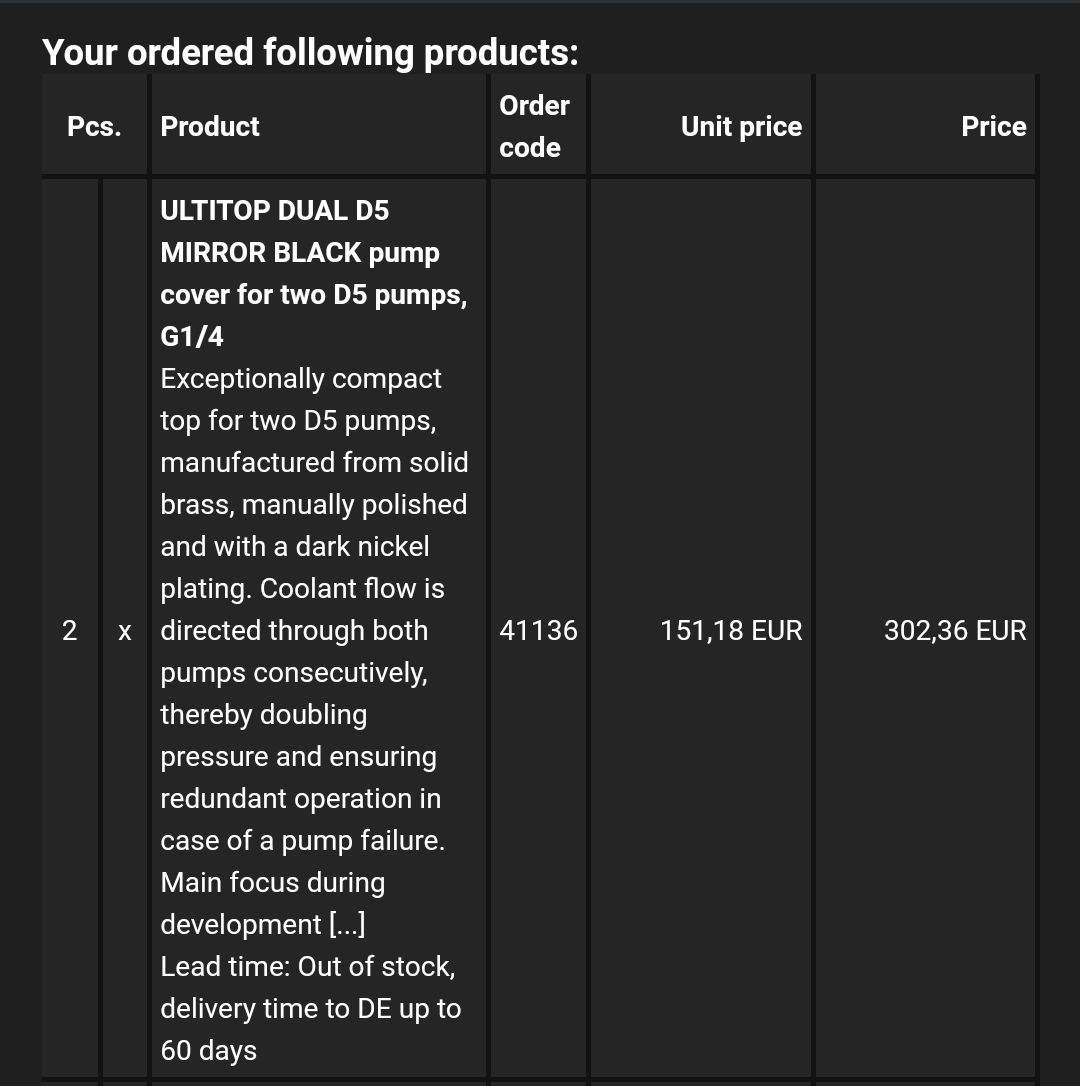The image size is (1080, 1086).
Task: Click the "MIRROR BLACK pump" title line
Action: [300, 253]
